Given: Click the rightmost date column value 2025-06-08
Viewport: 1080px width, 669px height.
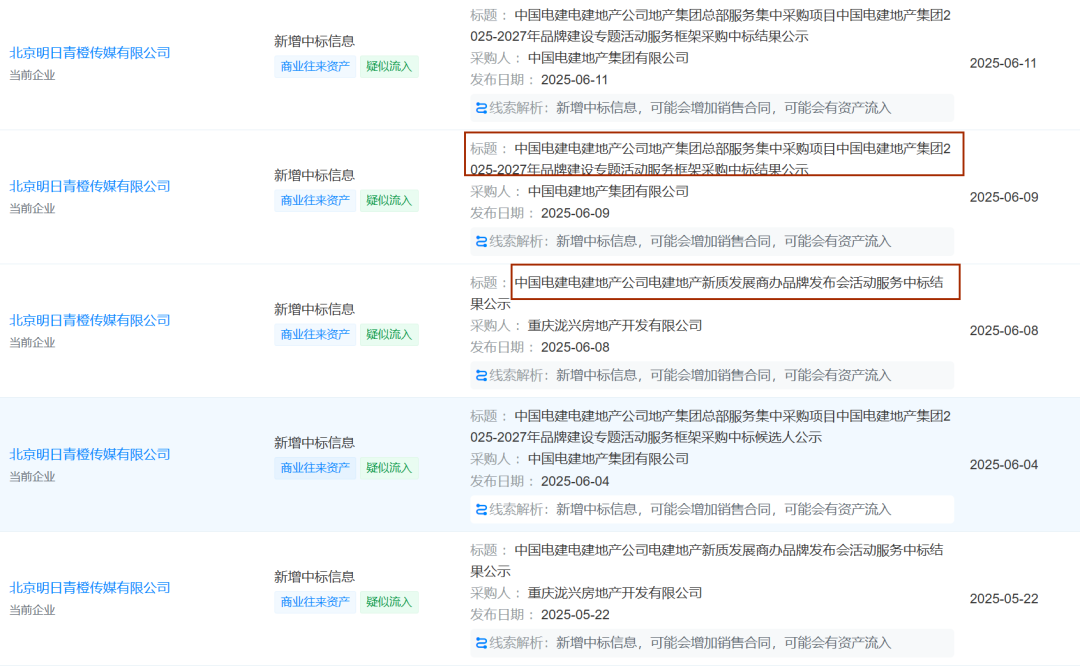Looking at the screenshot, I should click(1004, 331).
